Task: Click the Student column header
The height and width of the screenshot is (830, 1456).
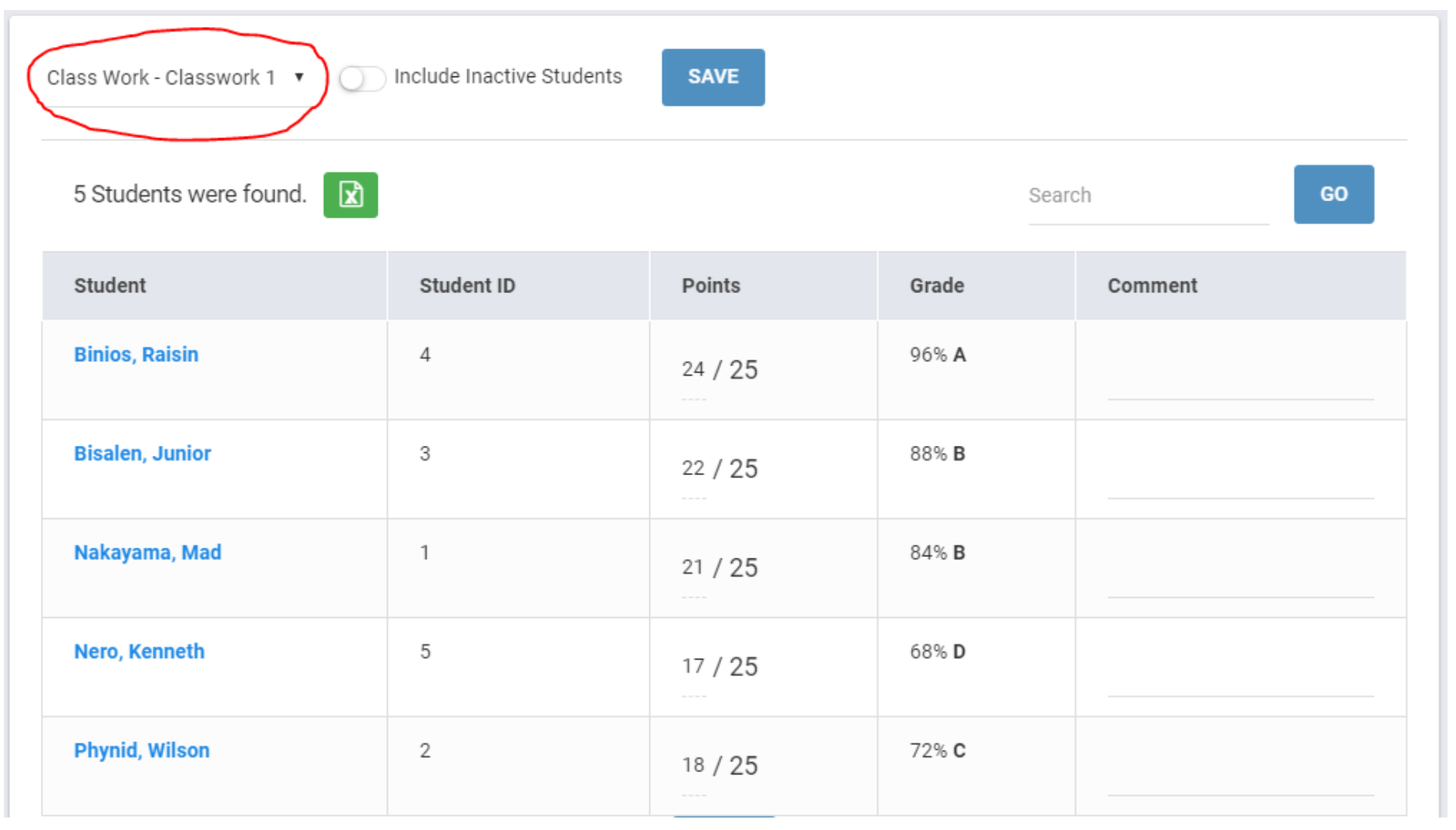Action: pyautogui.click(x=110, y=286)
